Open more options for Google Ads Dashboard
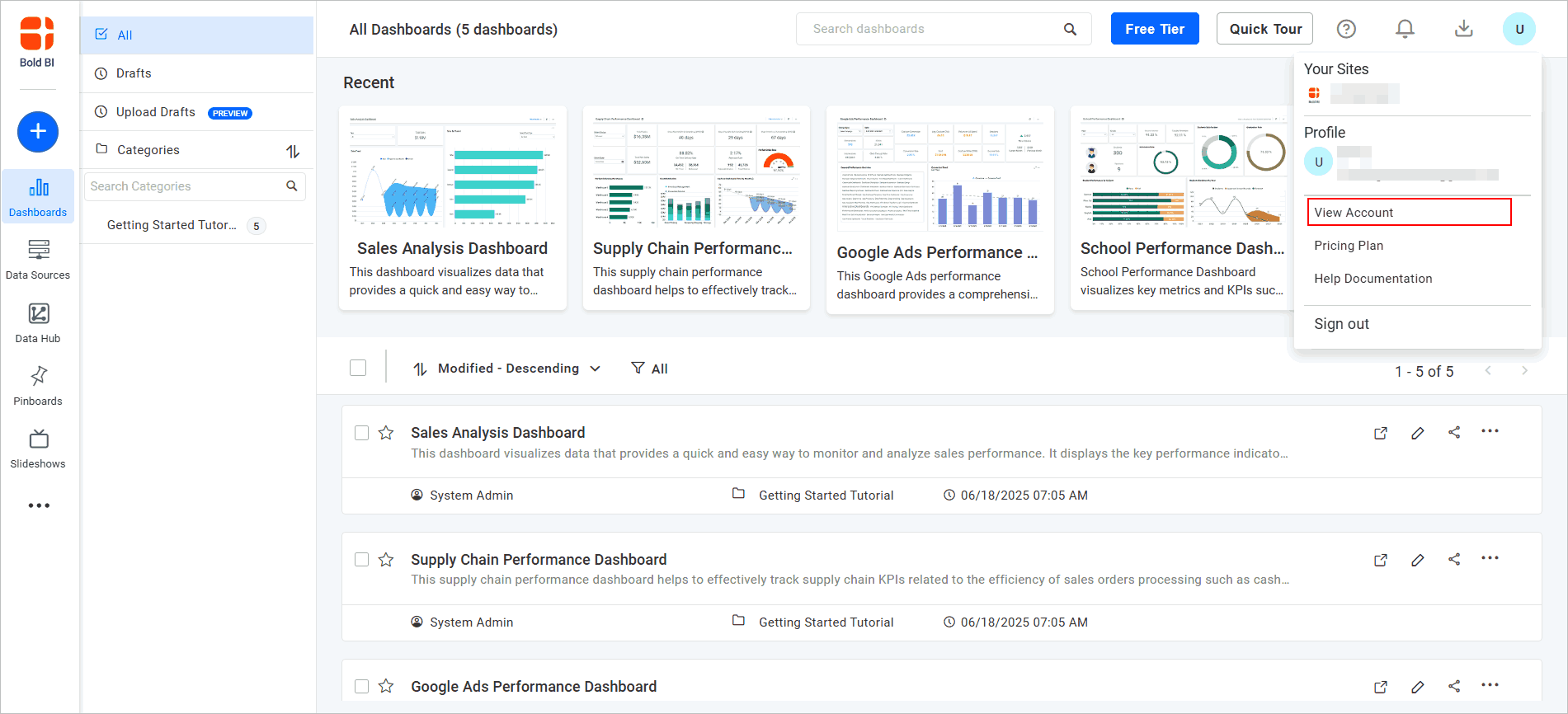 pos(1490,685)
